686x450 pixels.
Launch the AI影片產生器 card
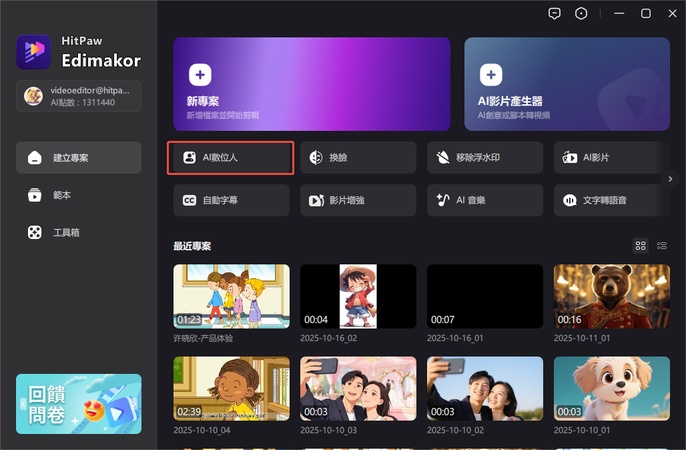566,84
